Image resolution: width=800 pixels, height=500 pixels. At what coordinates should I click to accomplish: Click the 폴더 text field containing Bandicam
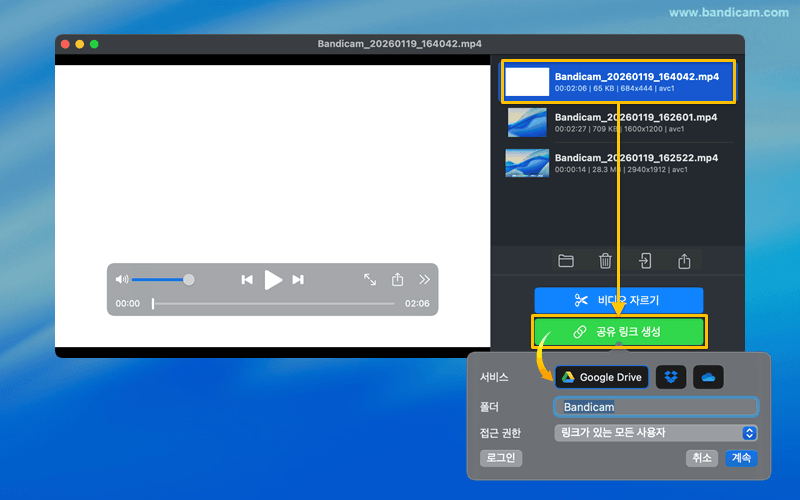656,407
